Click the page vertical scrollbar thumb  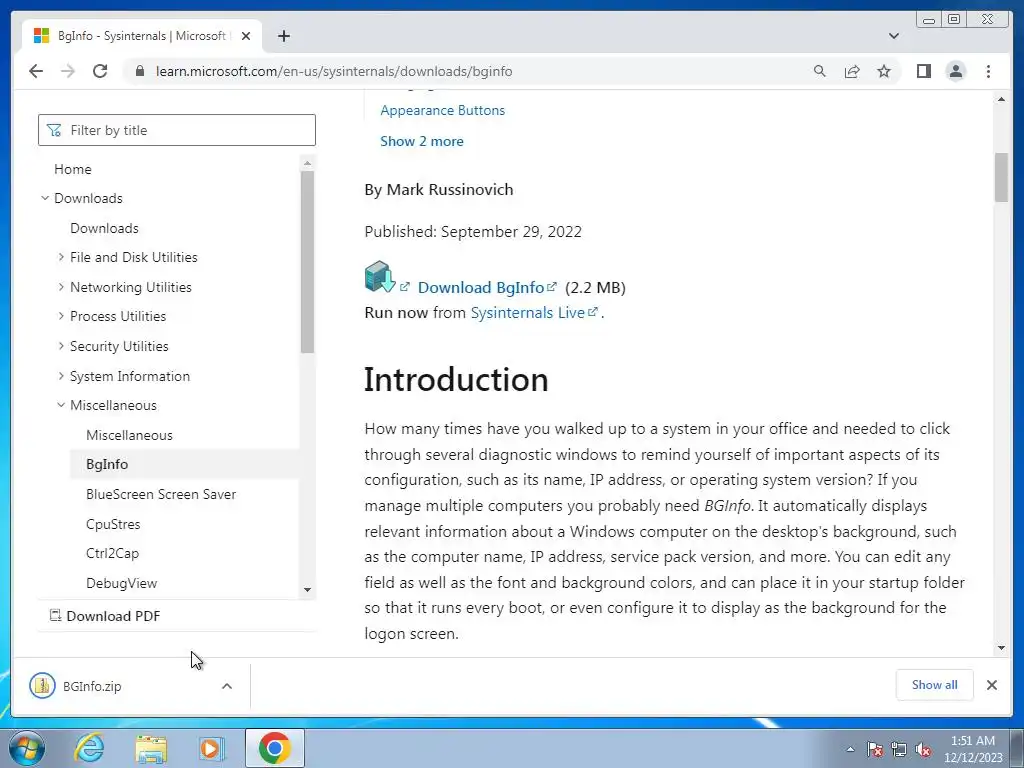pos(1001,177)
